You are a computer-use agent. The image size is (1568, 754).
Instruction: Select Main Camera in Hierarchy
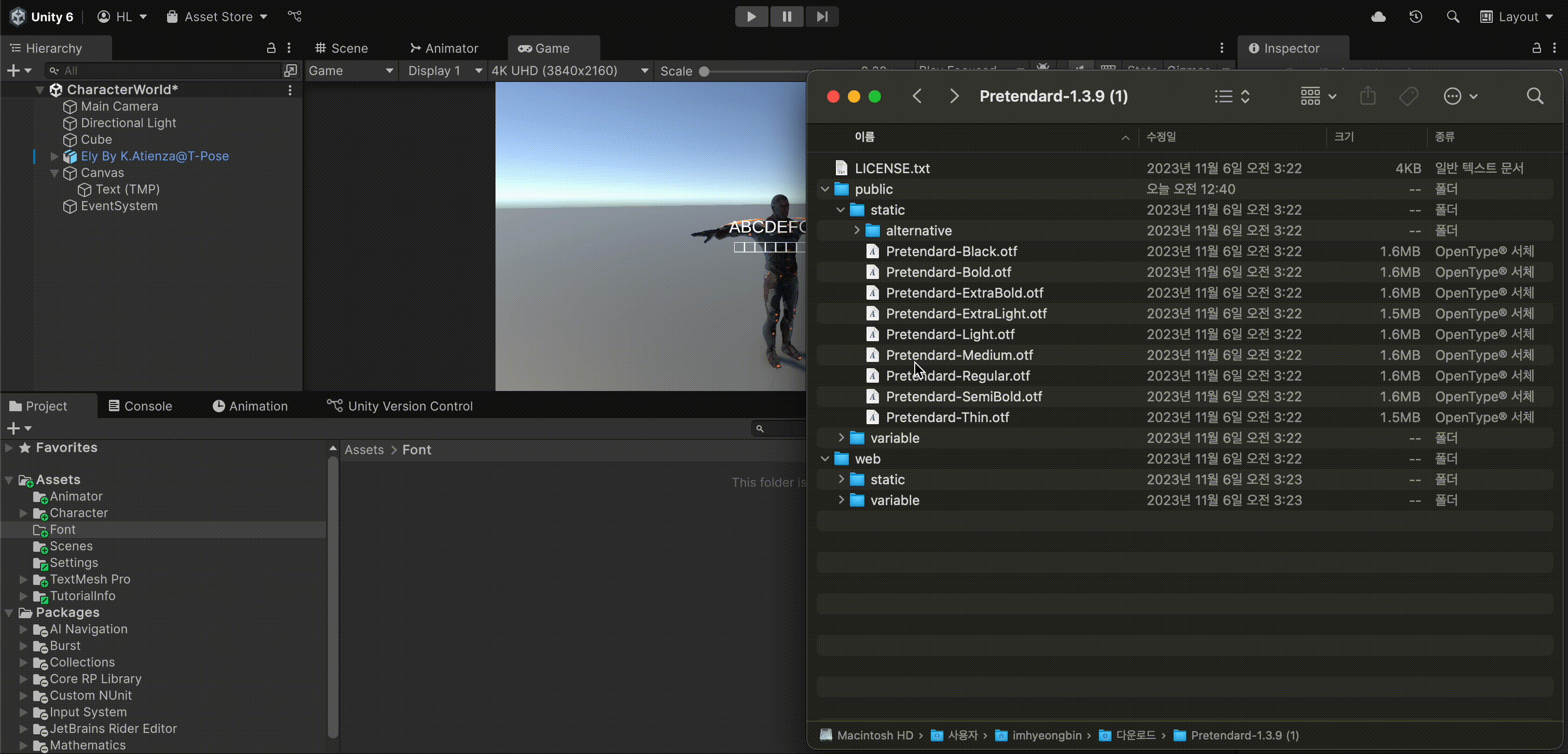click(x=119, y=106)
